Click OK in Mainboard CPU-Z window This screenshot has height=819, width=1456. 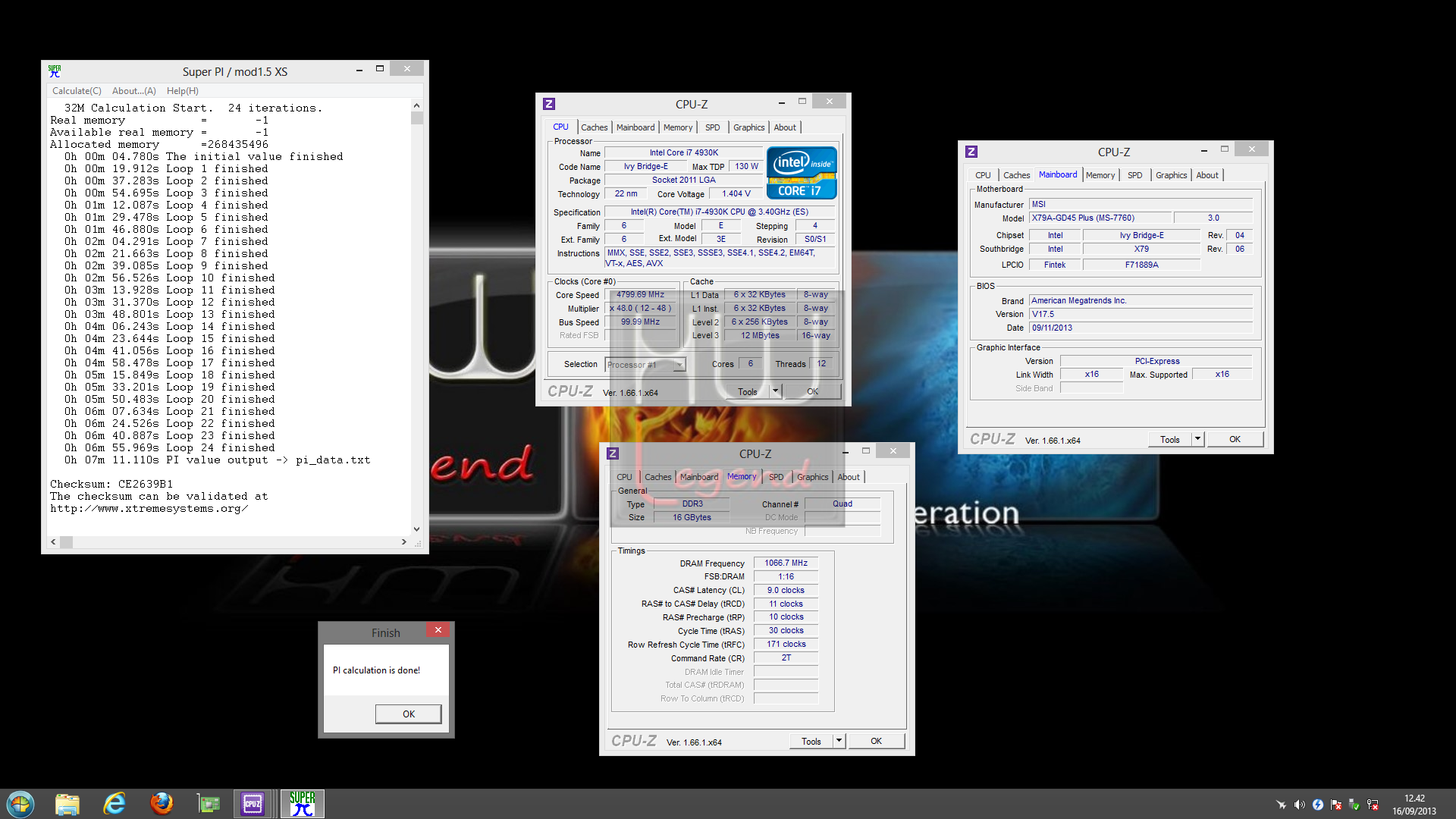point(1235,439)
